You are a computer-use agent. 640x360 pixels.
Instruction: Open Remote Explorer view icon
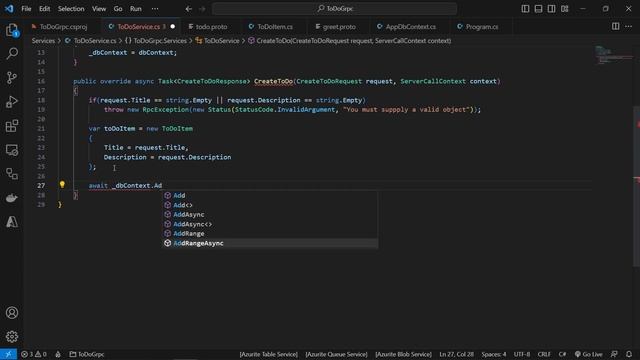(12, 150)
